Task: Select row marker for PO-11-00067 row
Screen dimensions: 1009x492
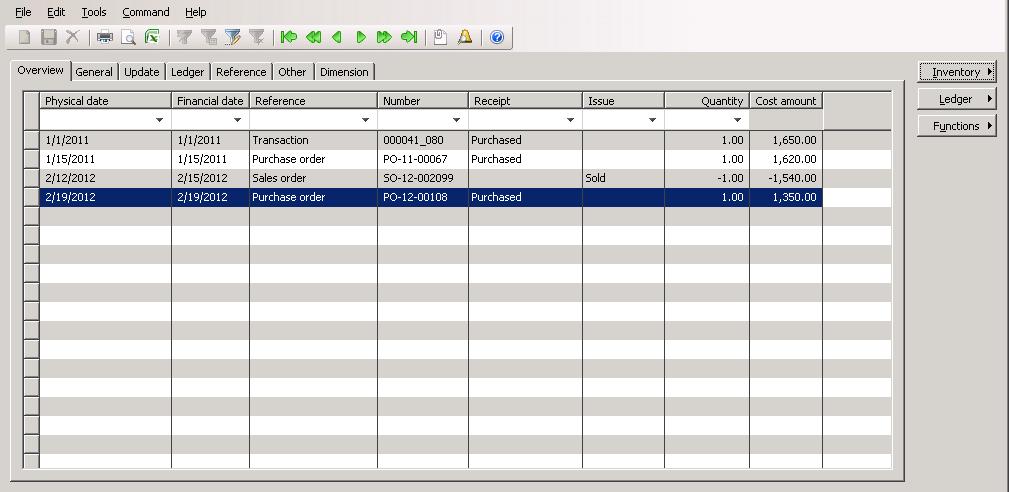Action: tap(32, 159)
